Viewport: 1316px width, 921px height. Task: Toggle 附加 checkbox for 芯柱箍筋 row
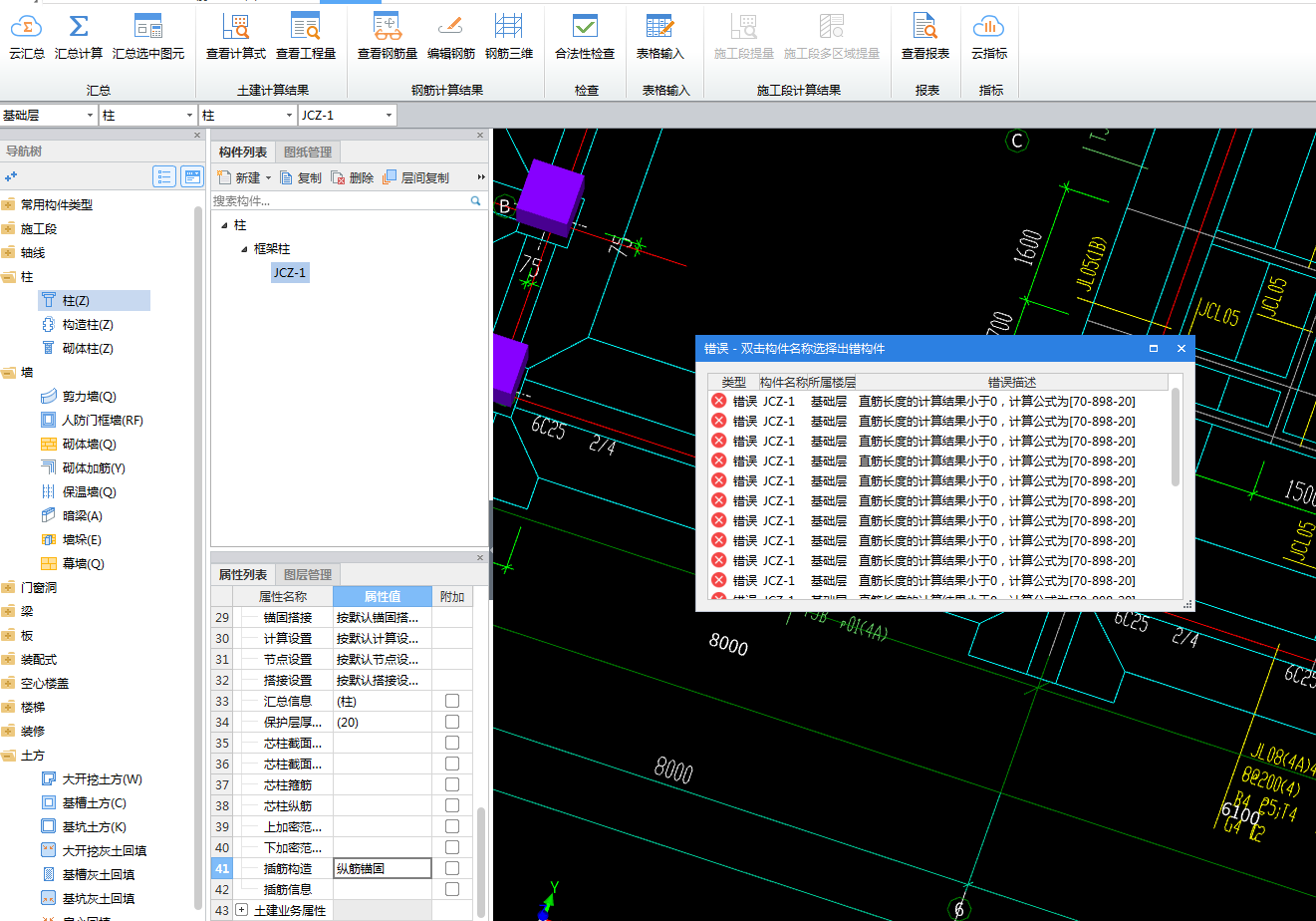(x=452, y=784)
